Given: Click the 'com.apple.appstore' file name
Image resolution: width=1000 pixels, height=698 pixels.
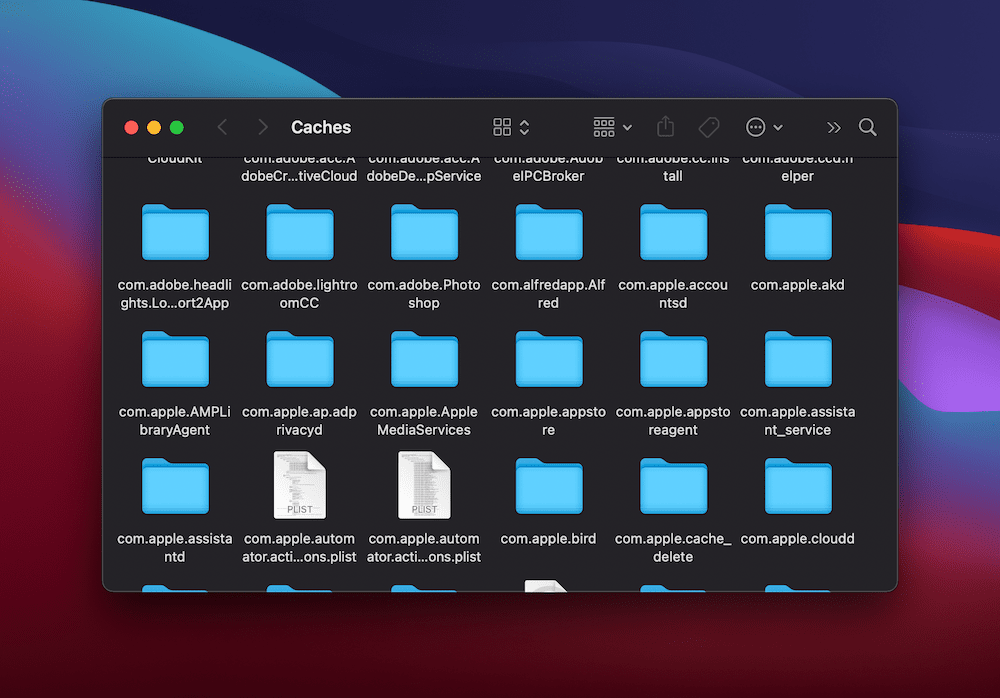Looking at the screenshot, I should tap(548, 421).
